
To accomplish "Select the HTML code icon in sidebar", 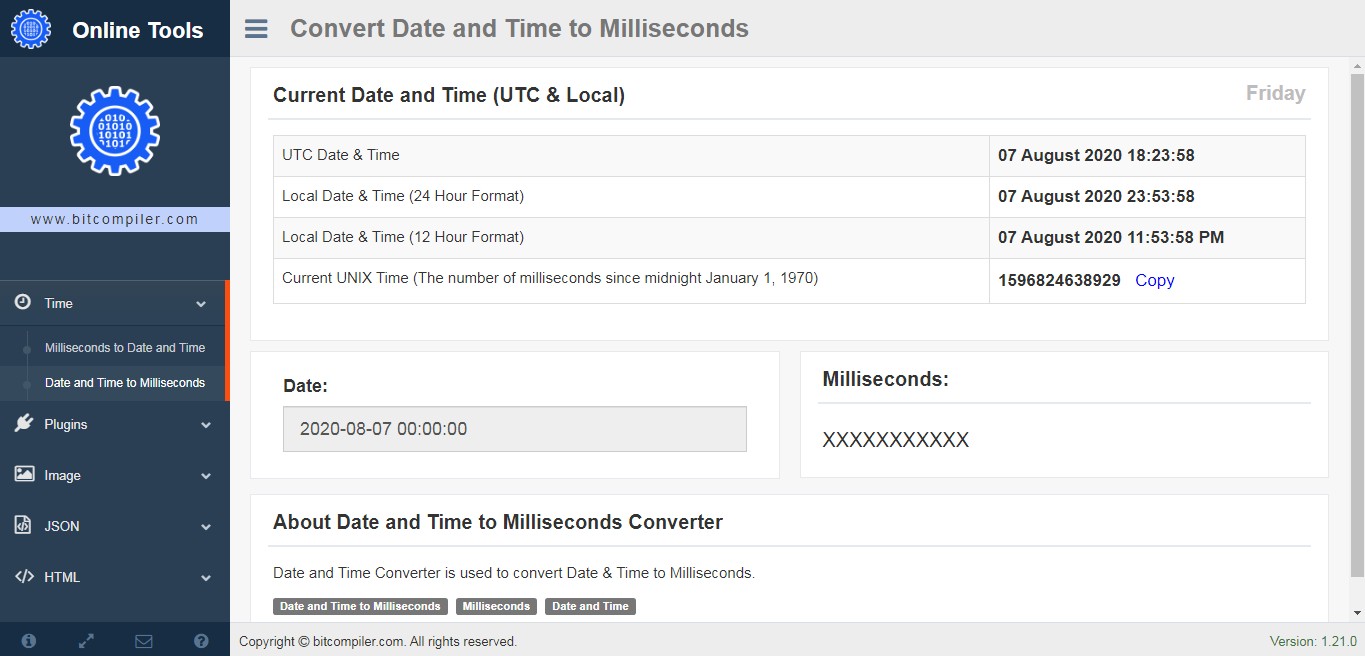I will point(24,576).
